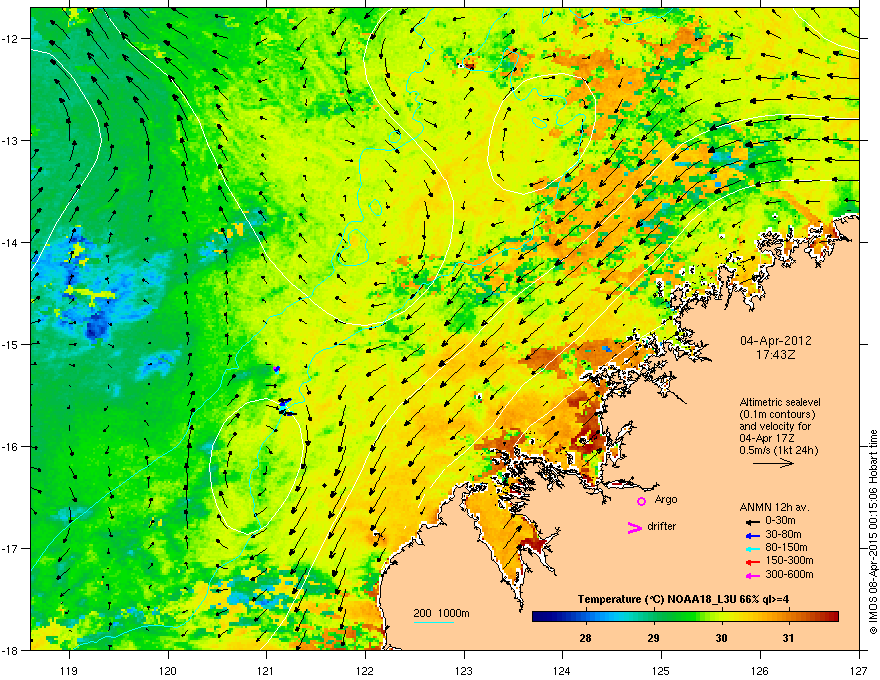The width and height of the screenshot is (880, 680).
Task: Click the '80-150m' depth label
Action: pyautogui.click(x=786, y=548)
